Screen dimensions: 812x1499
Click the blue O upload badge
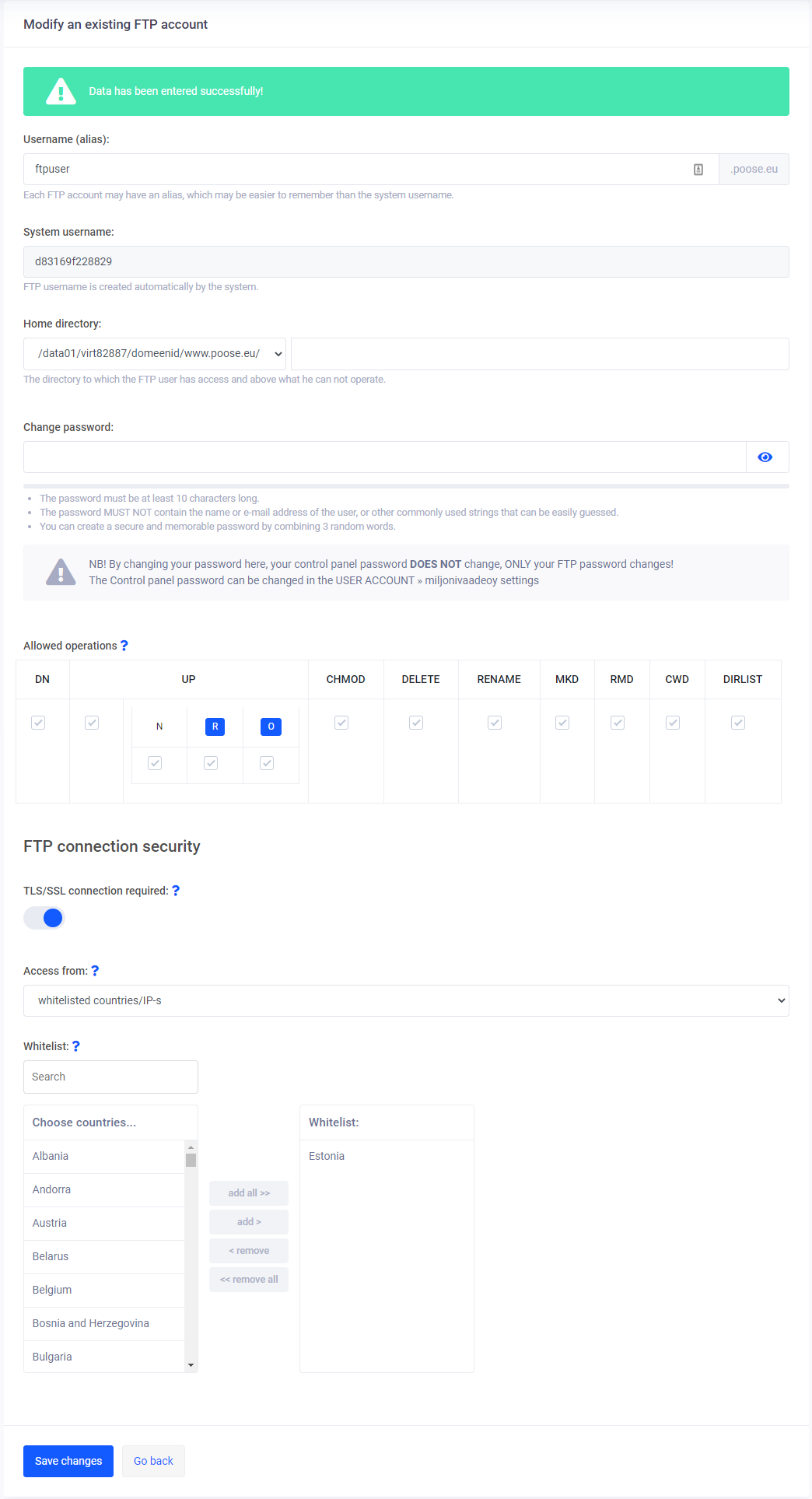[x=271, y=727]
